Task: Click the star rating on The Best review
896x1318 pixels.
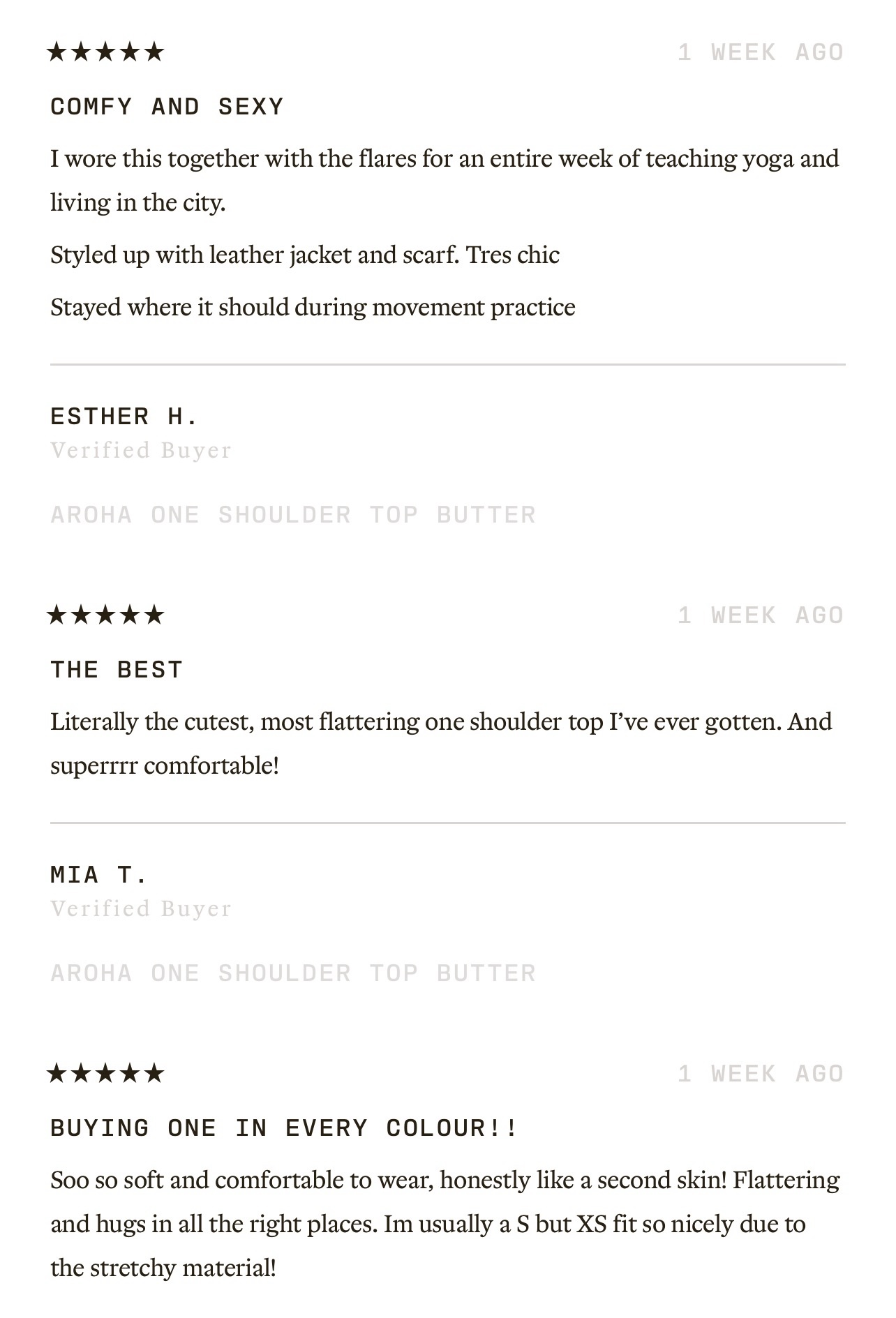Action: (x=105, y=615)
